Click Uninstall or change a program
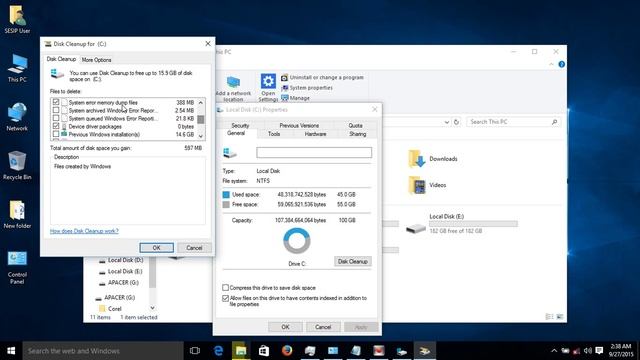Screen dimensions: 640x360 322,77
